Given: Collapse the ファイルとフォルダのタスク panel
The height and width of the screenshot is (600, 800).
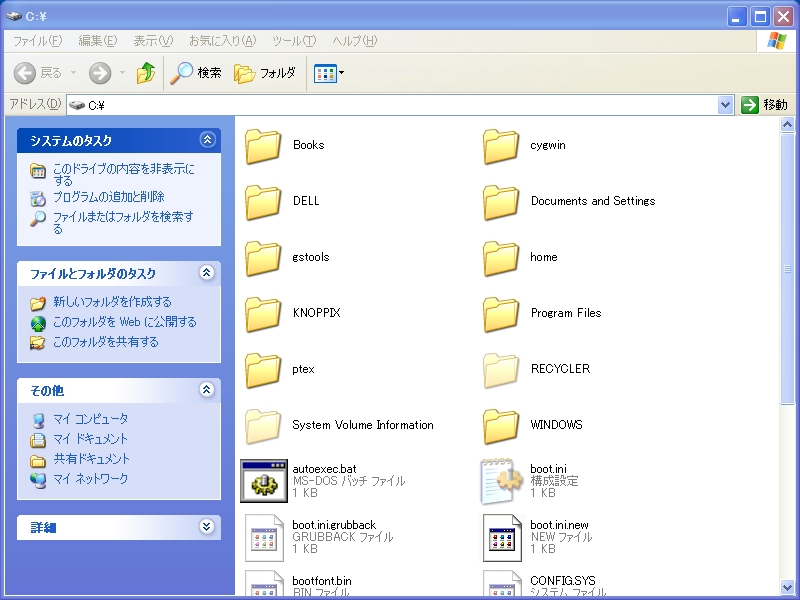Looking at the screenshot, I should (207, 273).
